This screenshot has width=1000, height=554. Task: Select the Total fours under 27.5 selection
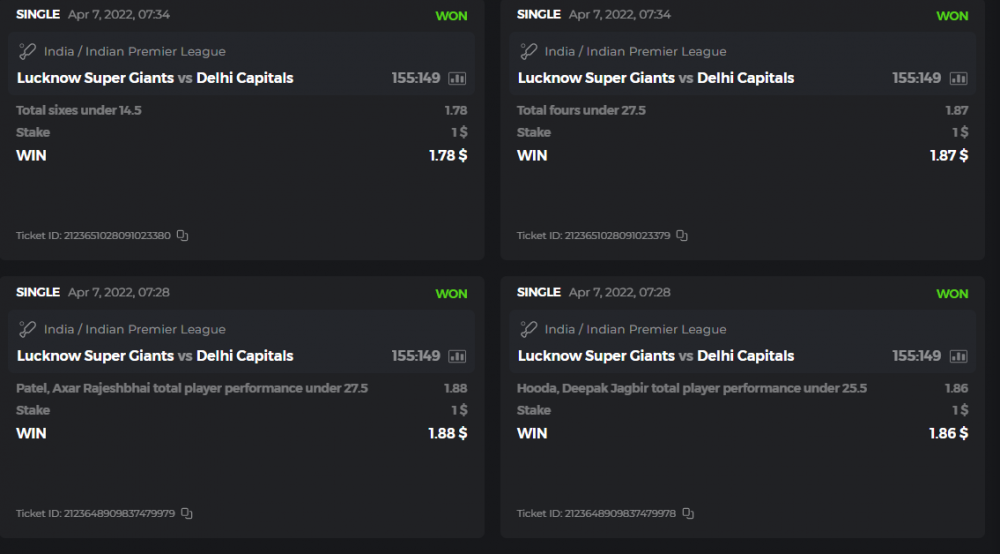click(x=579, y=110)
